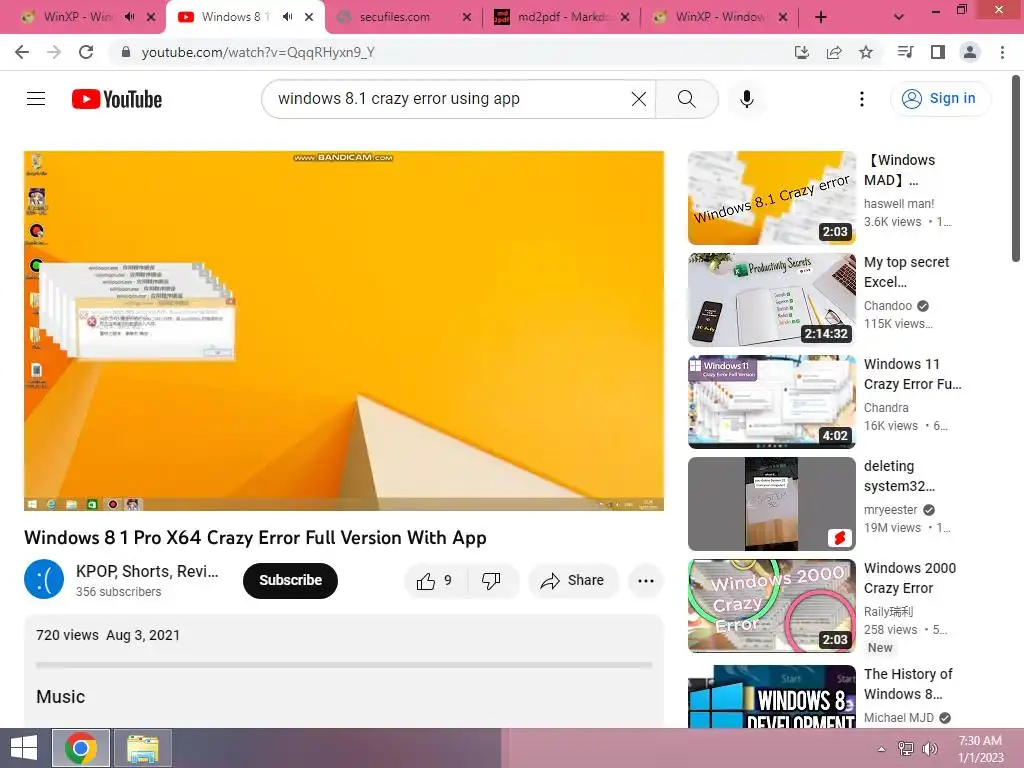Screen dimensions: 1024x768
Task: Open File Explorer from the taskbar
Action: coord(142,748)
